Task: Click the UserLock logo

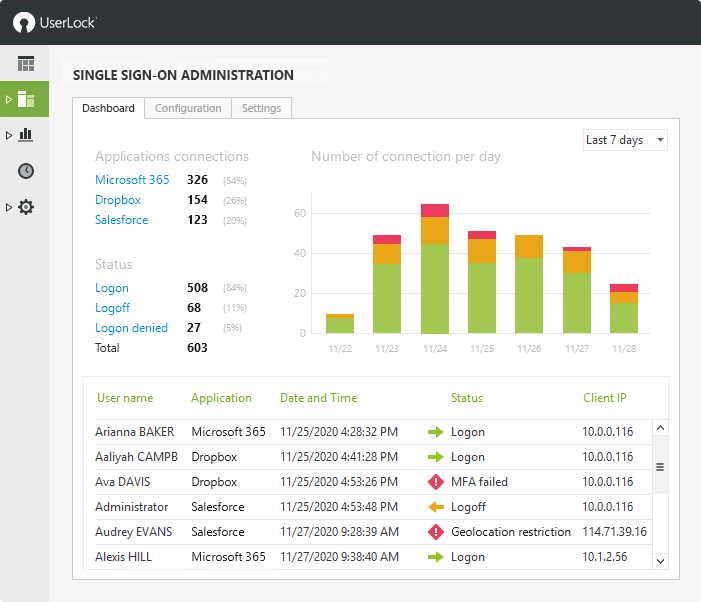Action: (x=55, y=22)
